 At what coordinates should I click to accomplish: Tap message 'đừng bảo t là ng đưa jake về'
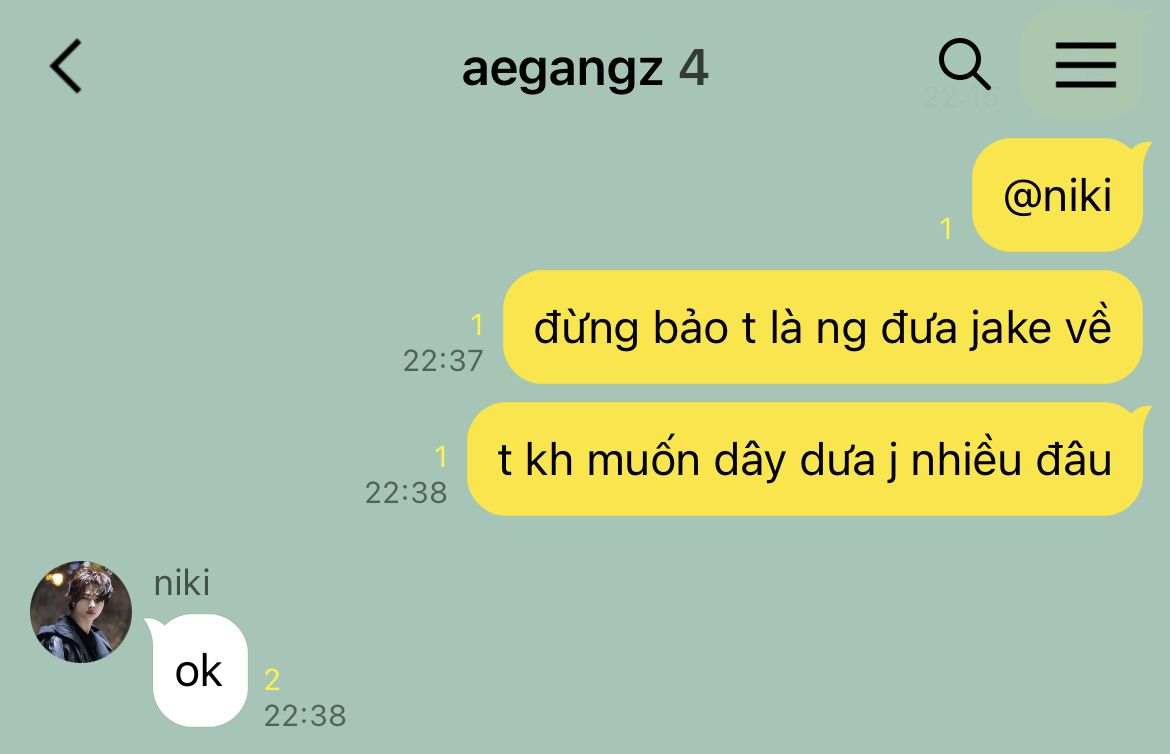(x=822, y=327)
